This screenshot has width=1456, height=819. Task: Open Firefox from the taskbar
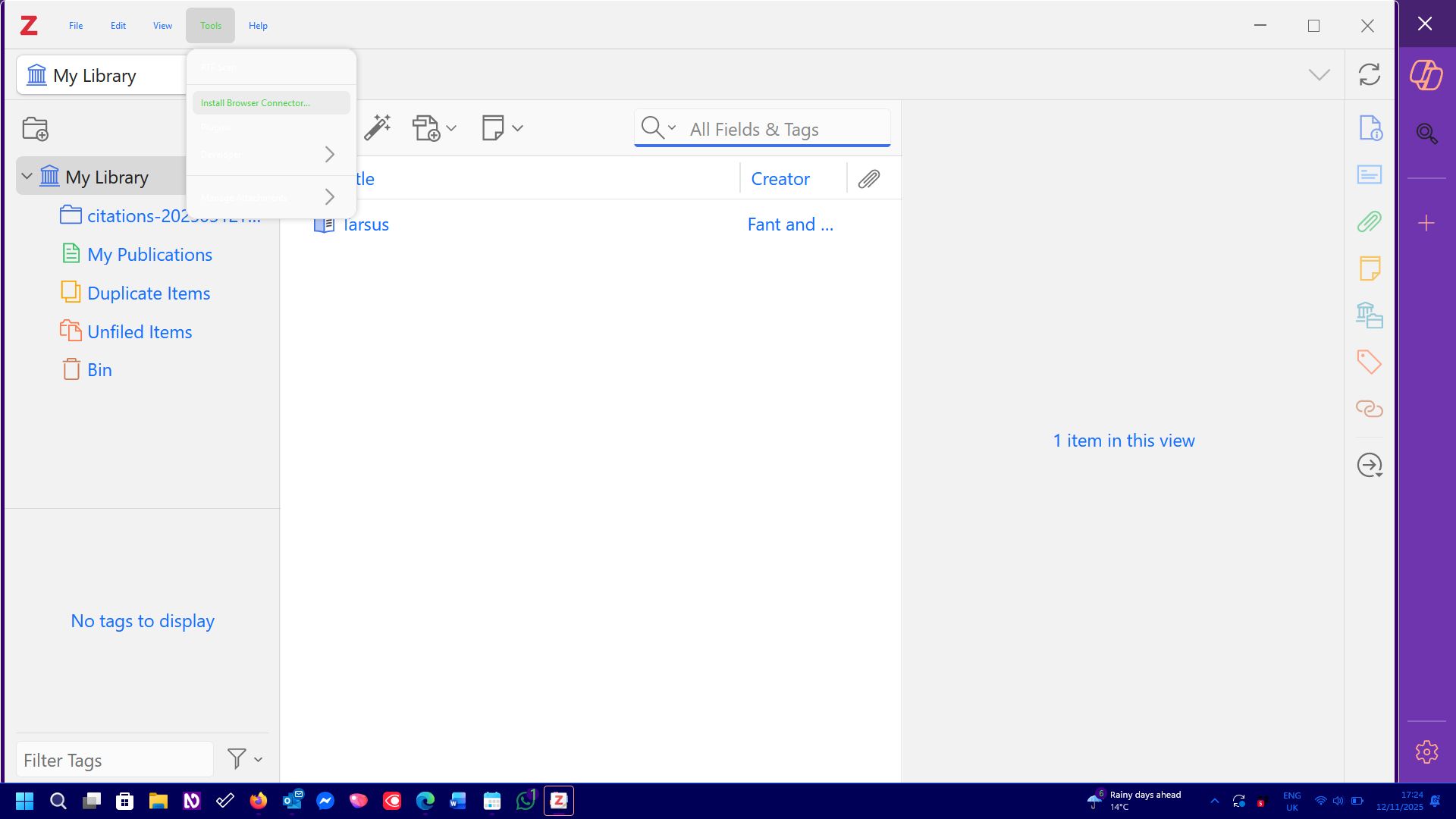pyautogui.click(x=259, y=801)
